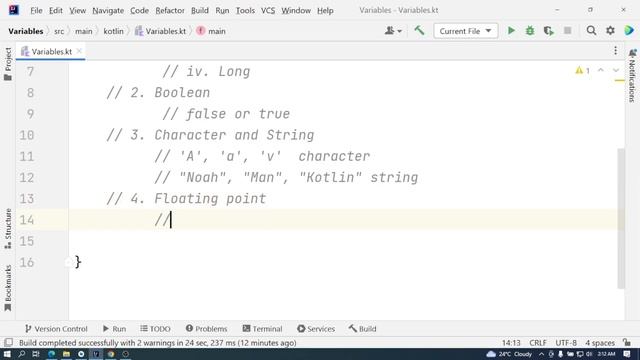
Task: Click the main function breadcrumb
Action: pyautogui.click(x=211, y=31)
